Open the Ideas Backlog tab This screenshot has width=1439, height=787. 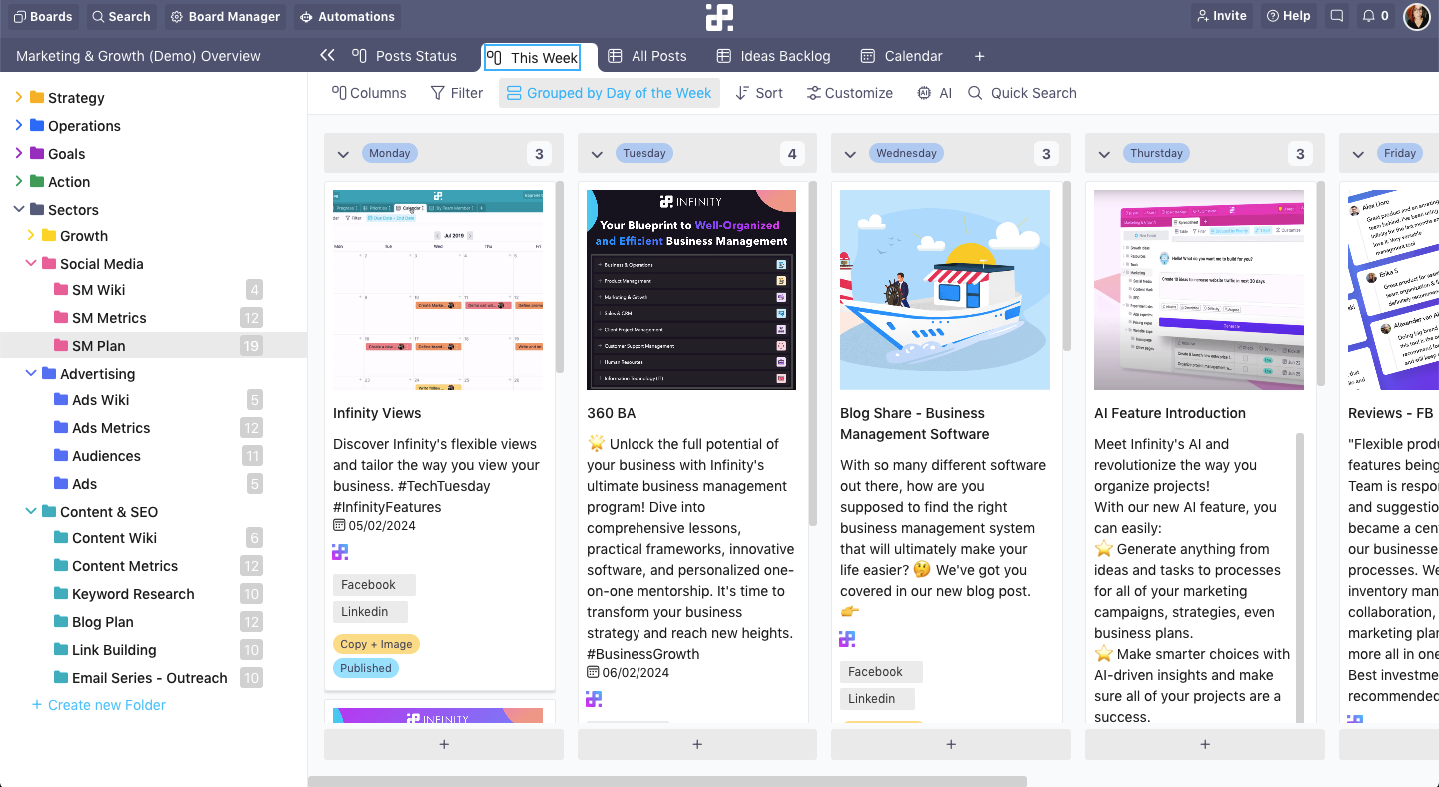click(773, 55)
